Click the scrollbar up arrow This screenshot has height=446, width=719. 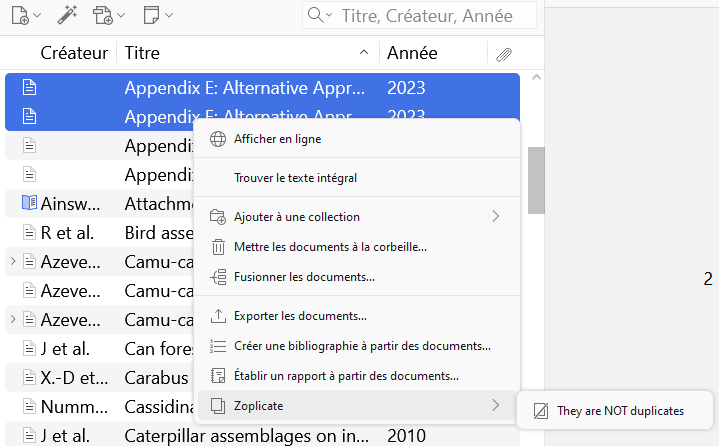(536, 77)
